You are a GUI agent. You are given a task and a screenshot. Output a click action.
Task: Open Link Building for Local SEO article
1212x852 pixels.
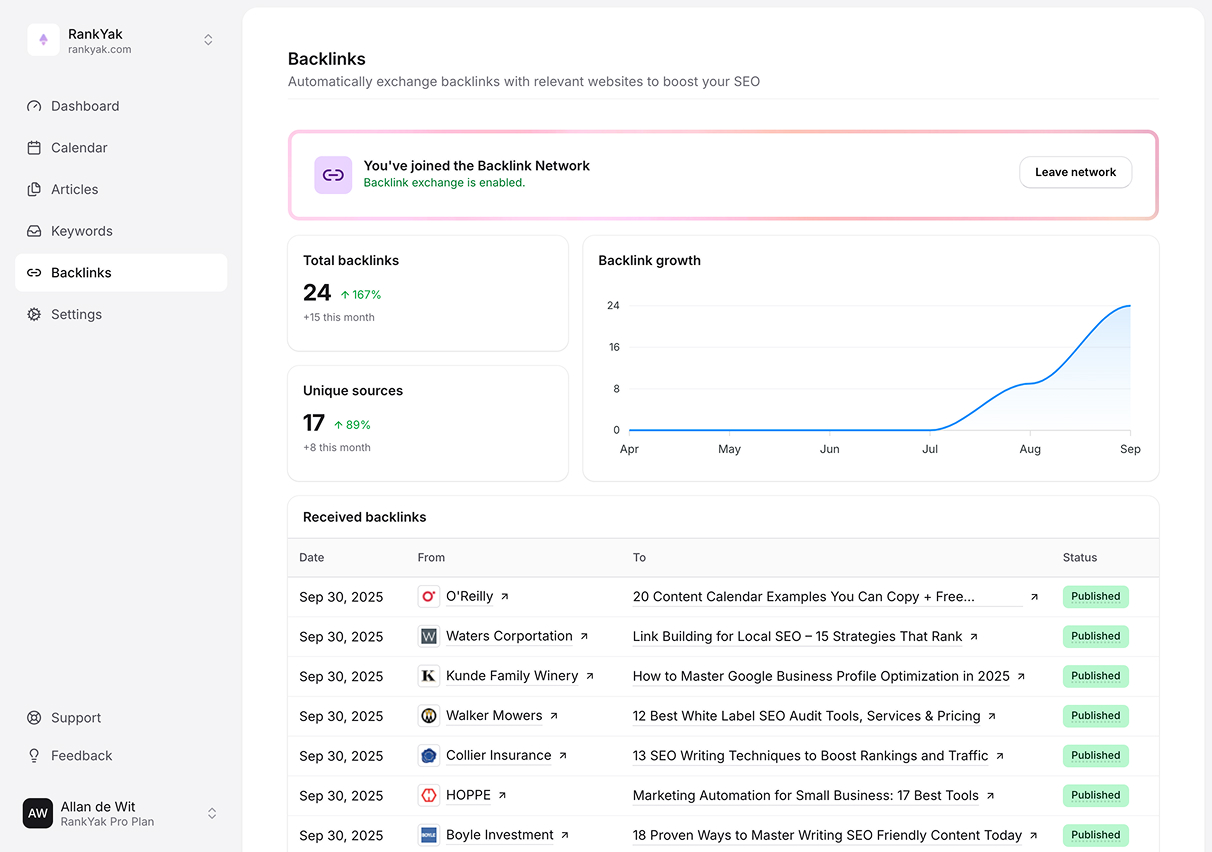pyautogui.click(x=797, y=637)
